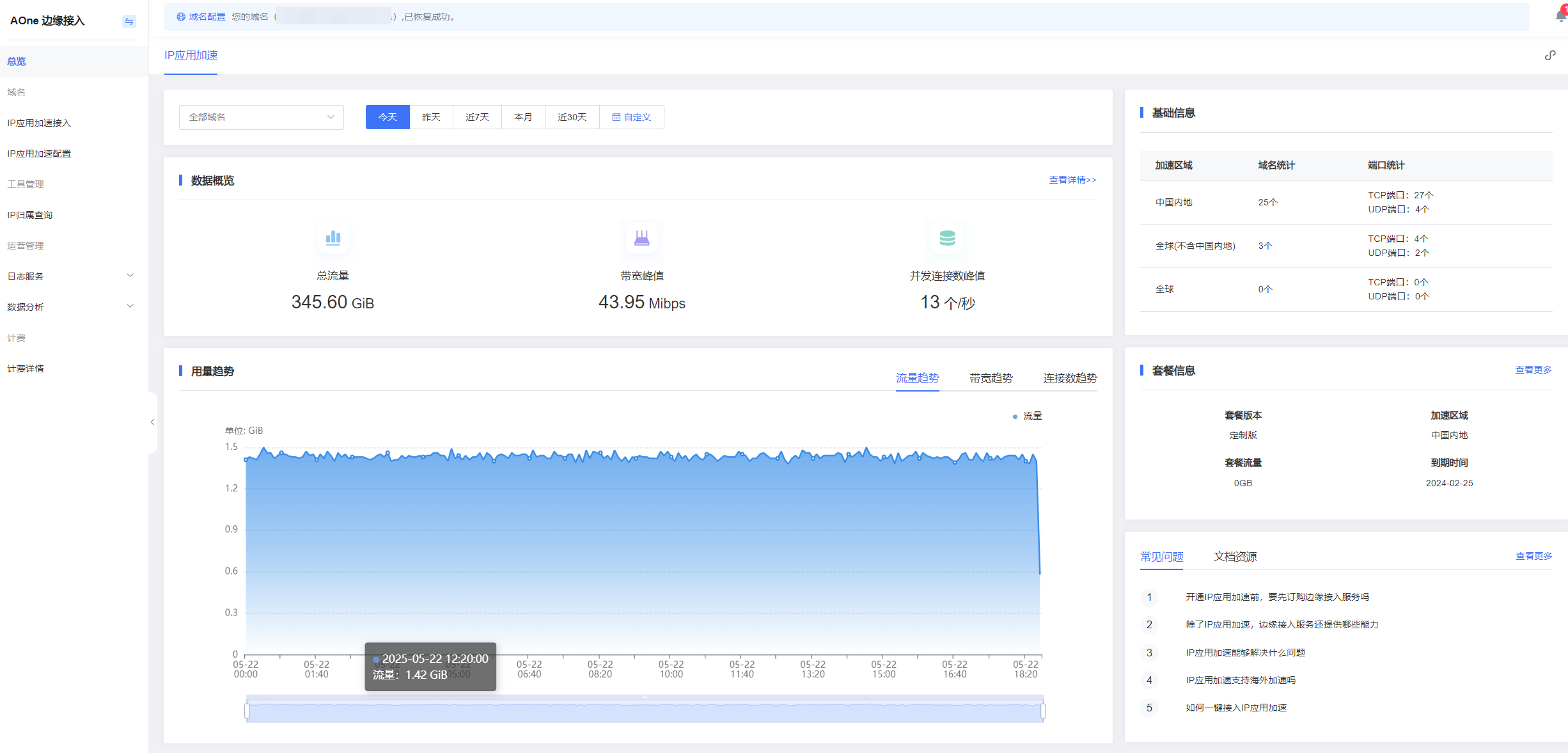Toggle the 流量 legend in chart
Screen dimensions: 1568x753
point(1028,416)
